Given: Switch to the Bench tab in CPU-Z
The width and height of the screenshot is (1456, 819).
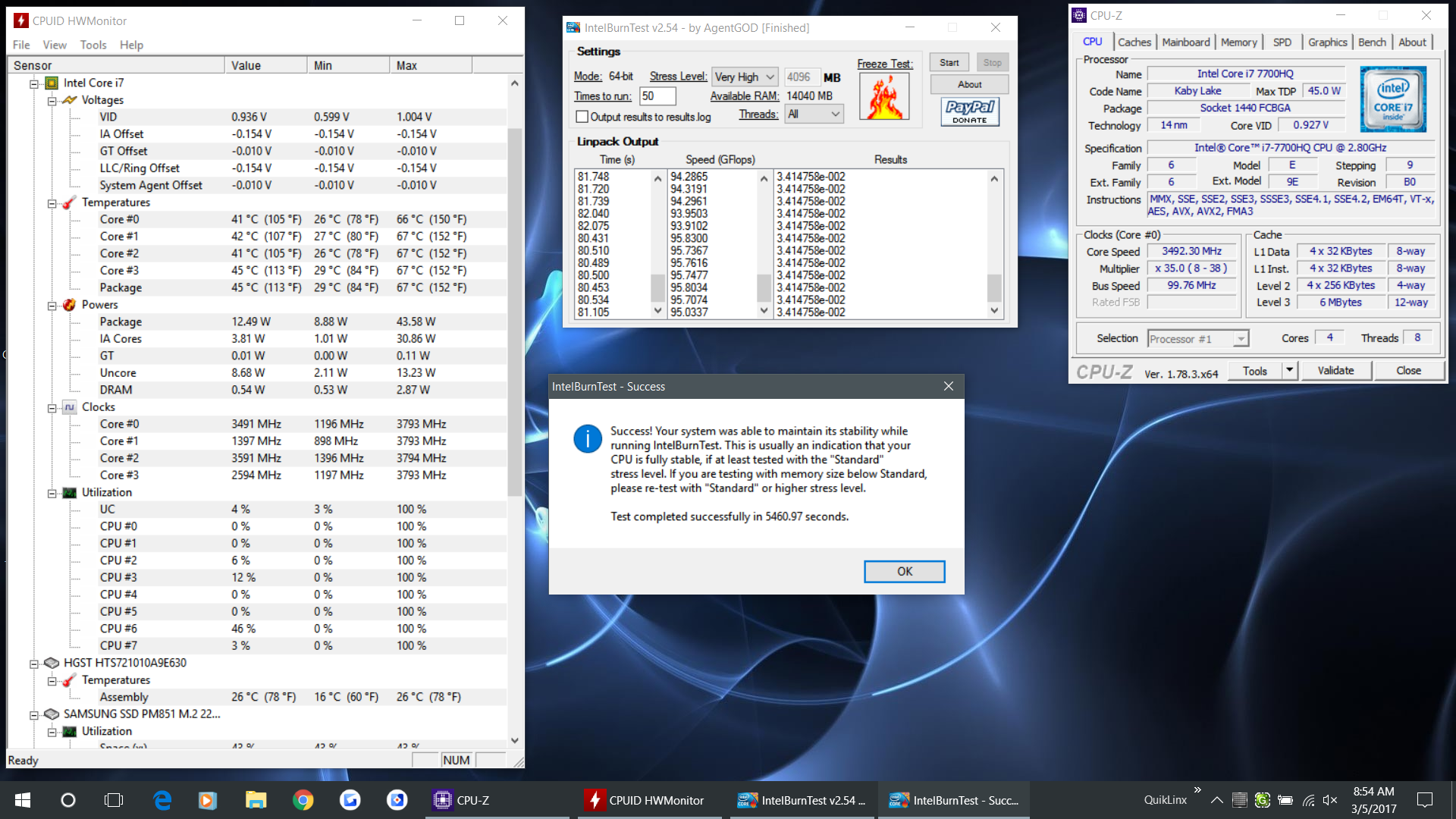Looking at the screenshot, I should (1372, 42).
